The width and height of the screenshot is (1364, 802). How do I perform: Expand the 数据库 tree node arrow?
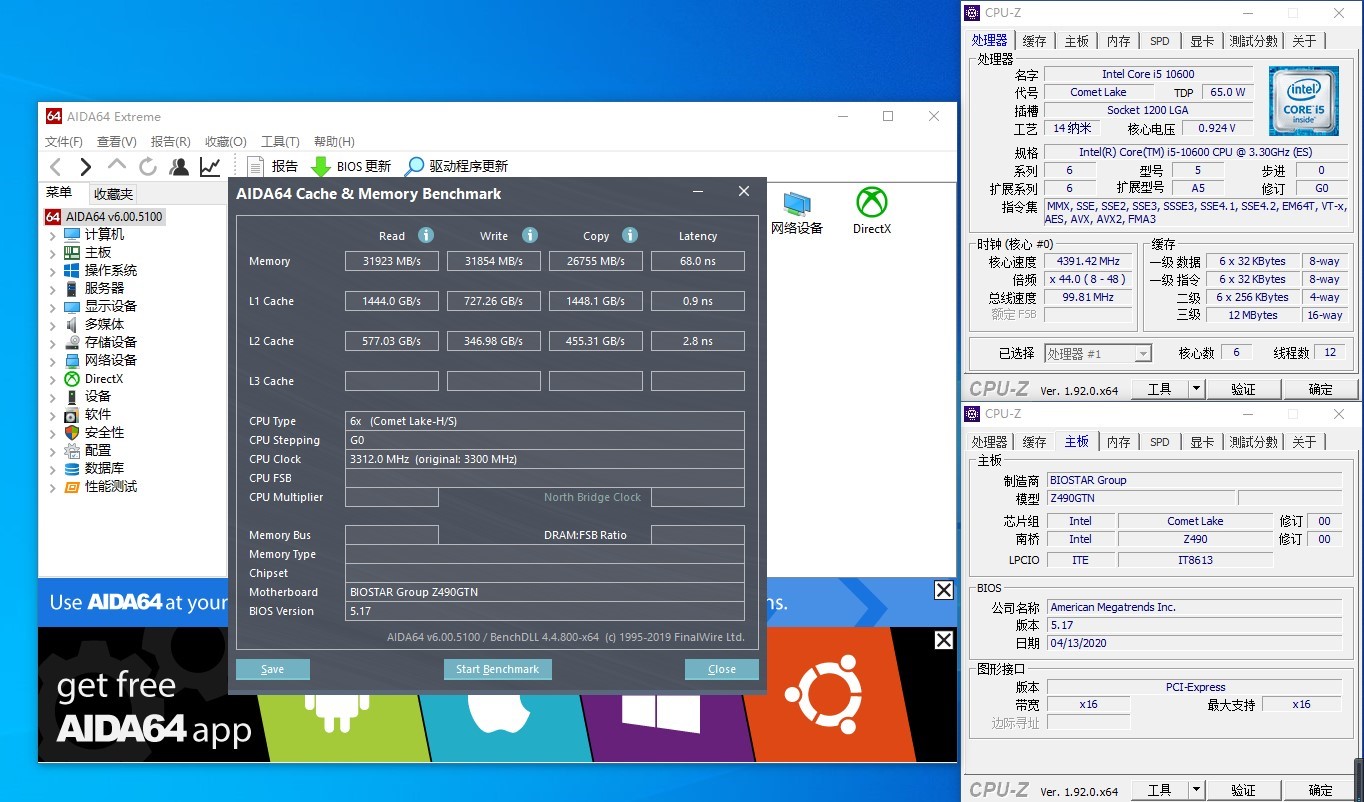pos(53,469)
